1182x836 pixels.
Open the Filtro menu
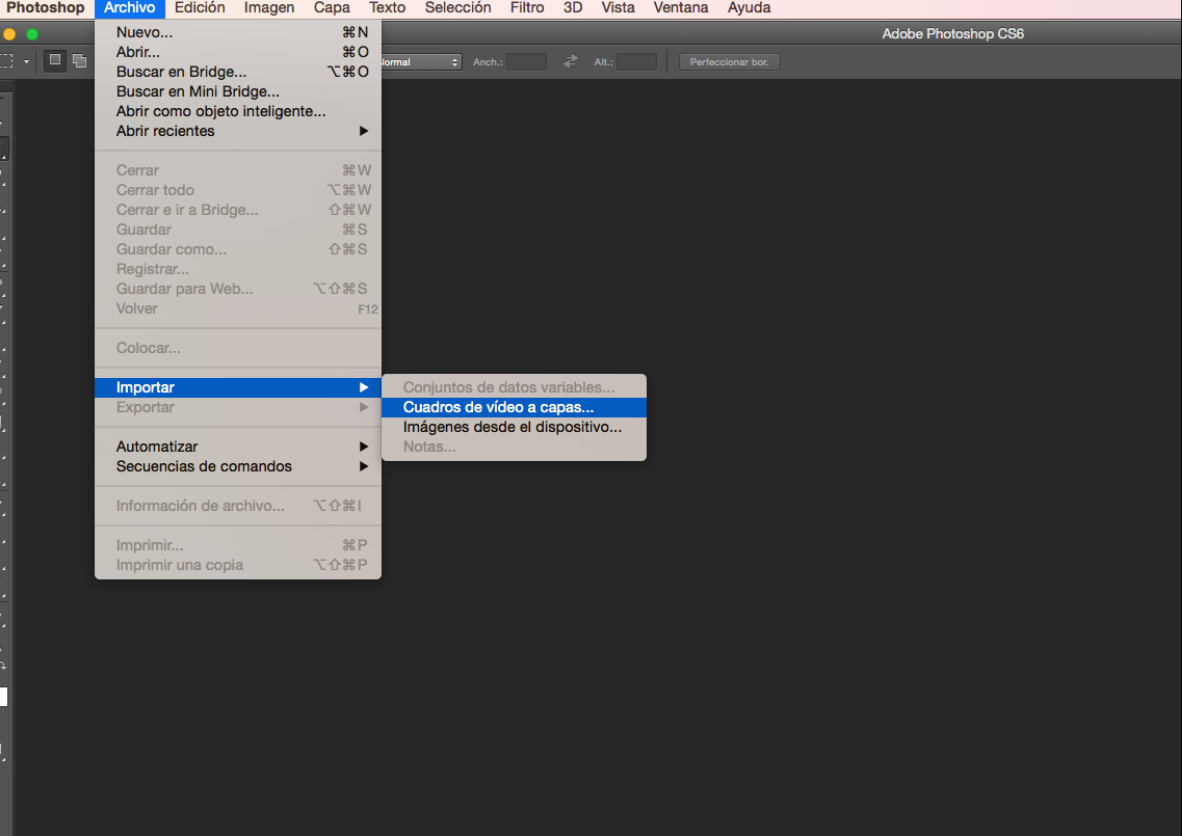[x=527, y=8]
